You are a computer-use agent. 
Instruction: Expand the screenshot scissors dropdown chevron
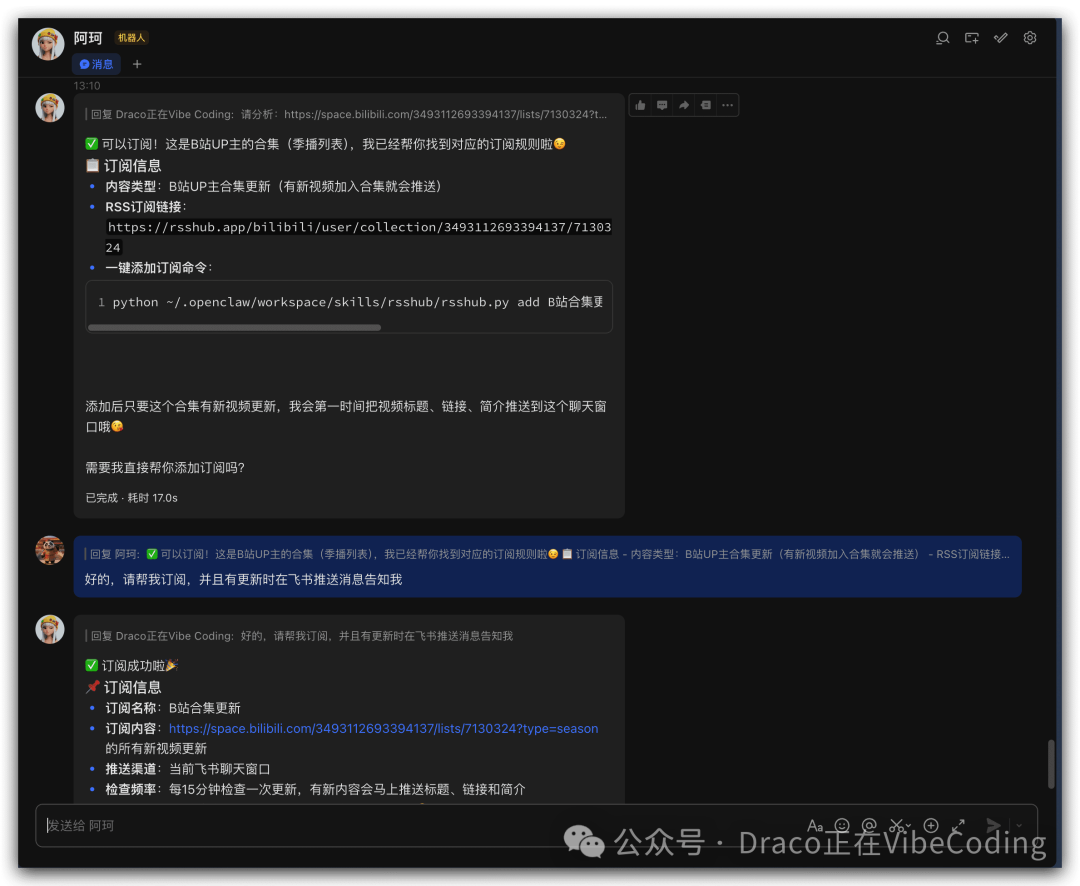tap(908, 827)
